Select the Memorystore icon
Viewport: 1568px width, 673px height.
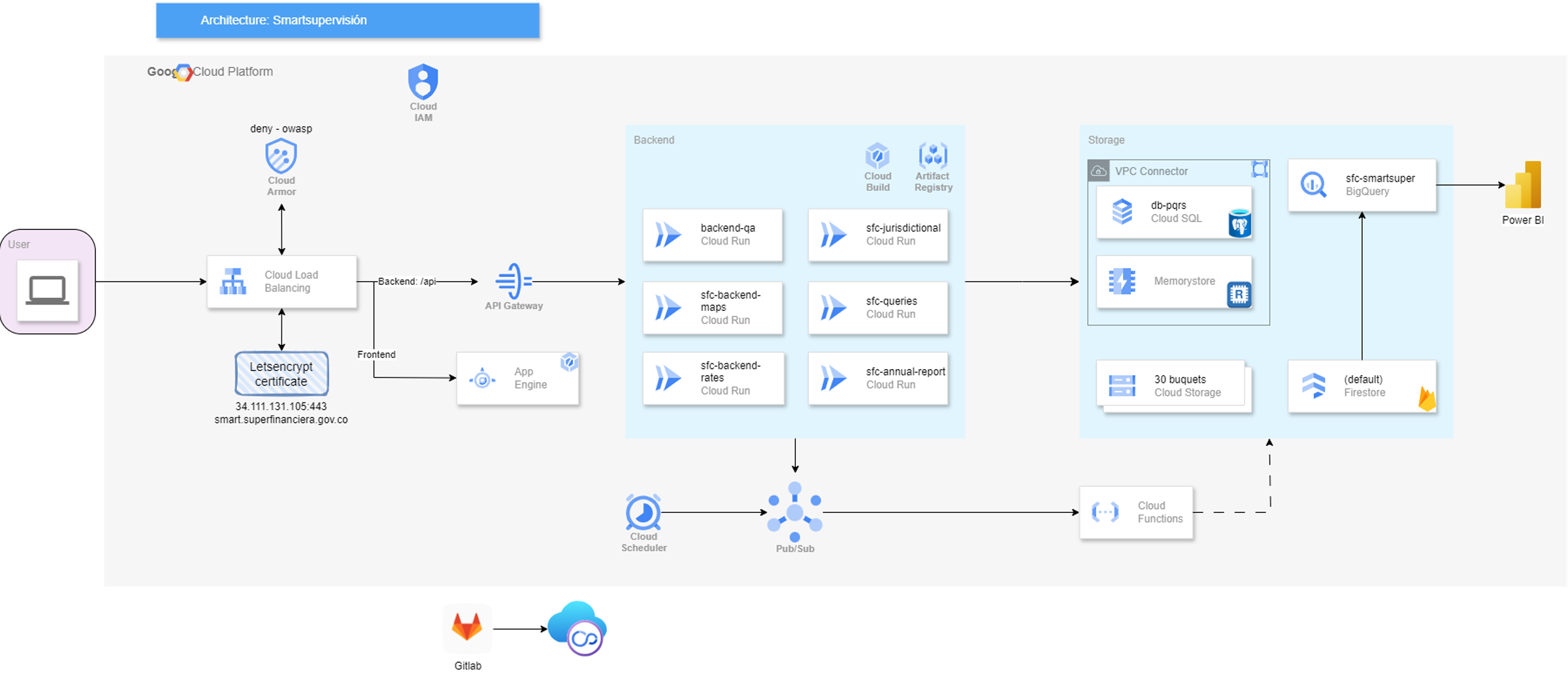1122,281
